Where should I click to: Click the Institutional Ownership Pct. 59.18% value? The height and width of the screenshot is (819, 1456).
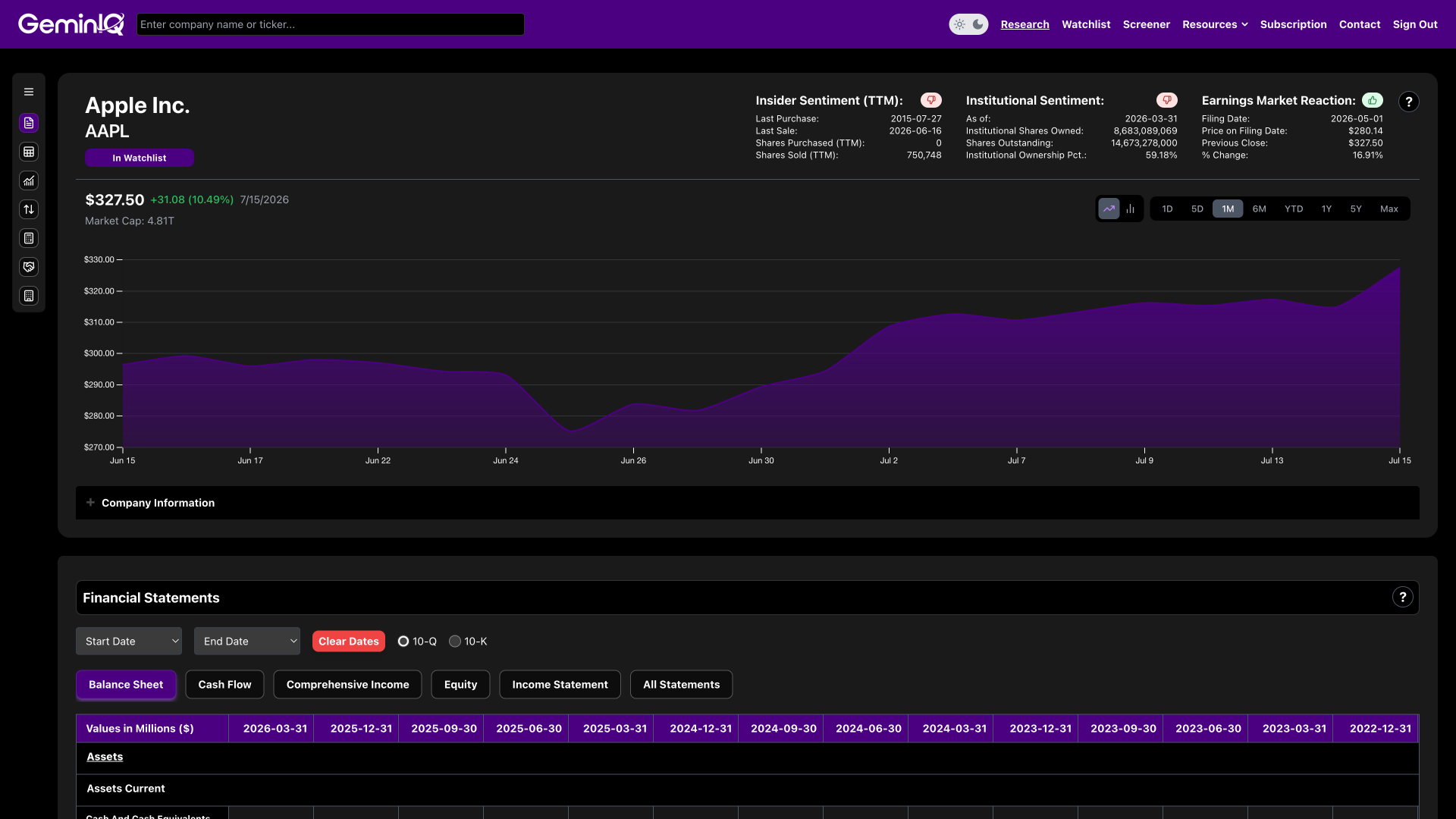1162,155
